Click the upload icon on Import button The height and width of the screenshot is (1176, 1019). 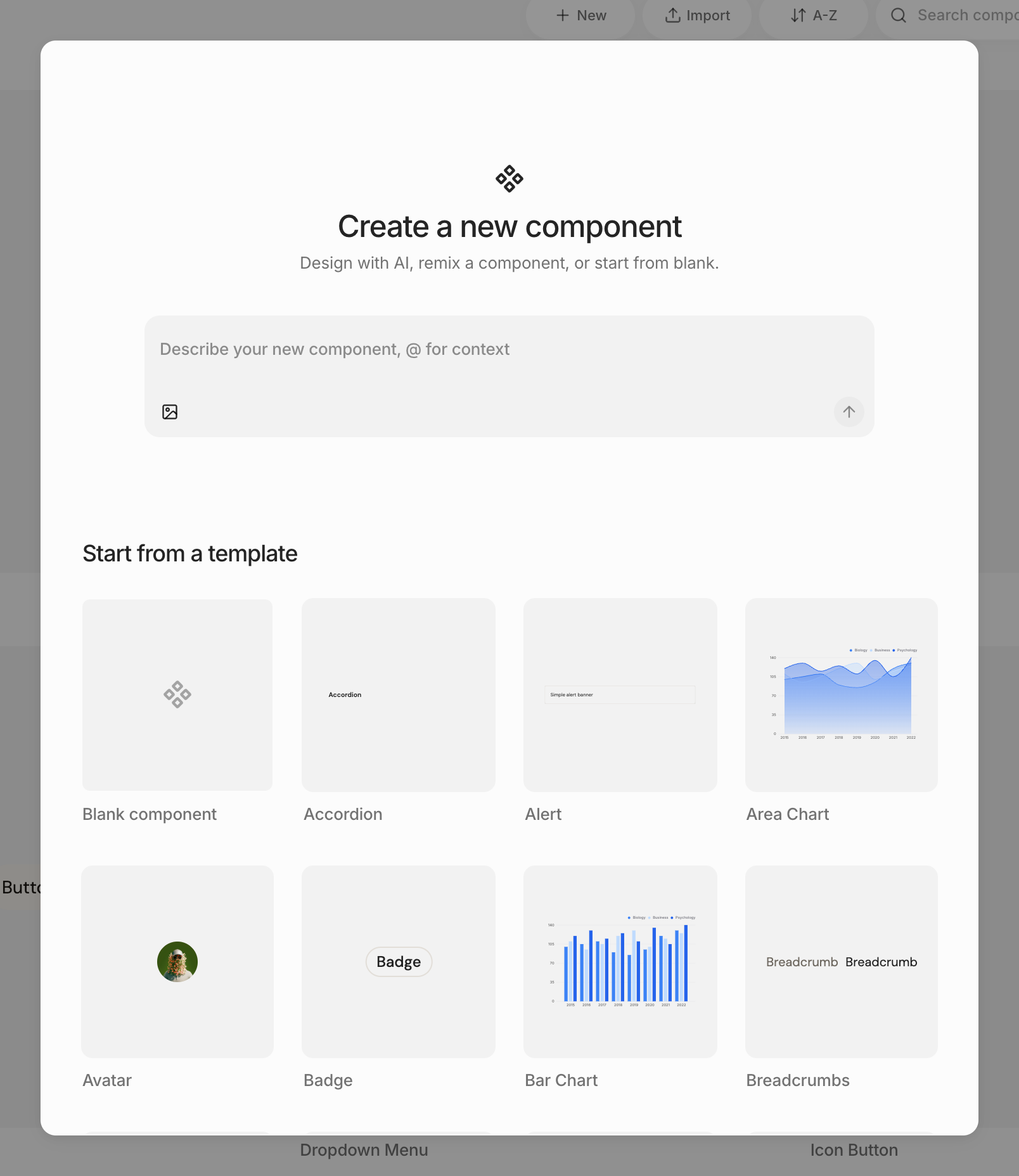tap(673, 15)
